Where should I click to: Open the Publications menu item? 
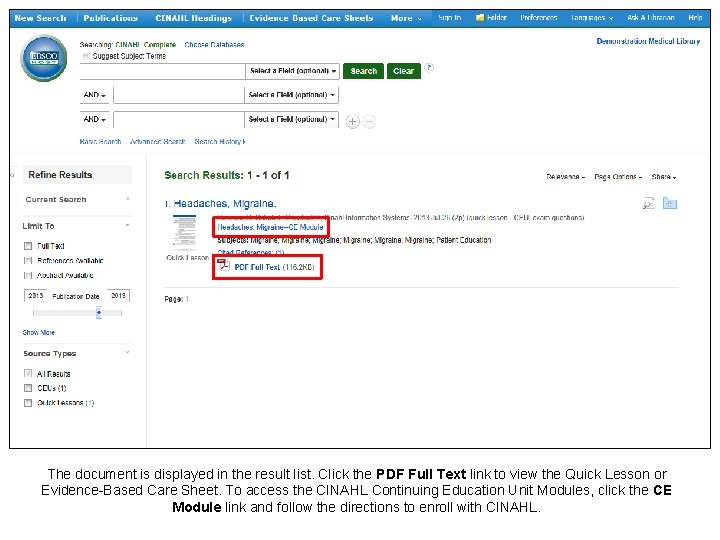click(x=110, y=18)
